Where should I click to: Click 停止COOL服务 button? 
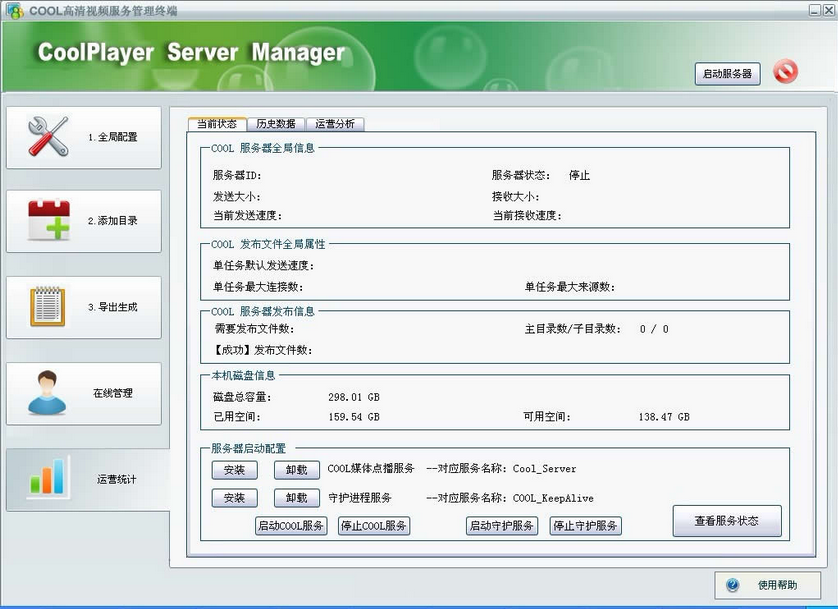pos(373,526)
